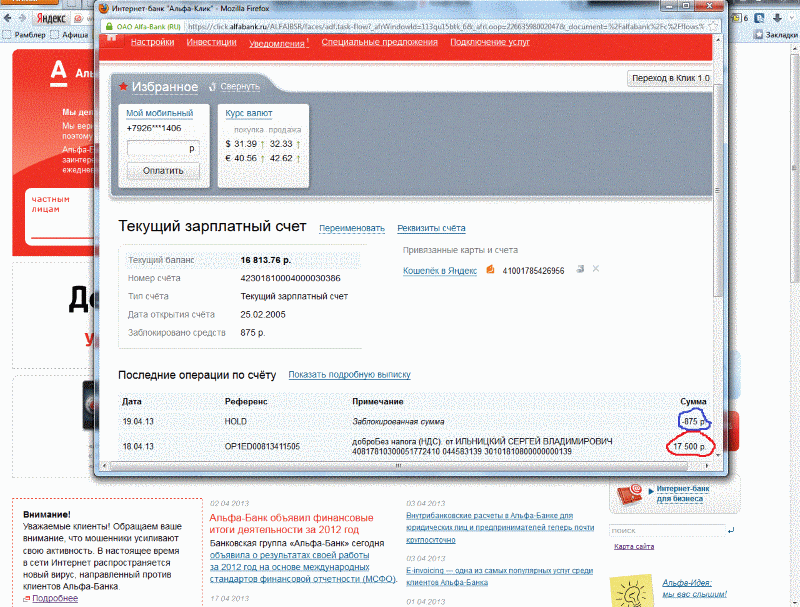
Task: Open the downloads arrow in background browser toolbar
Action: [778, 18]
